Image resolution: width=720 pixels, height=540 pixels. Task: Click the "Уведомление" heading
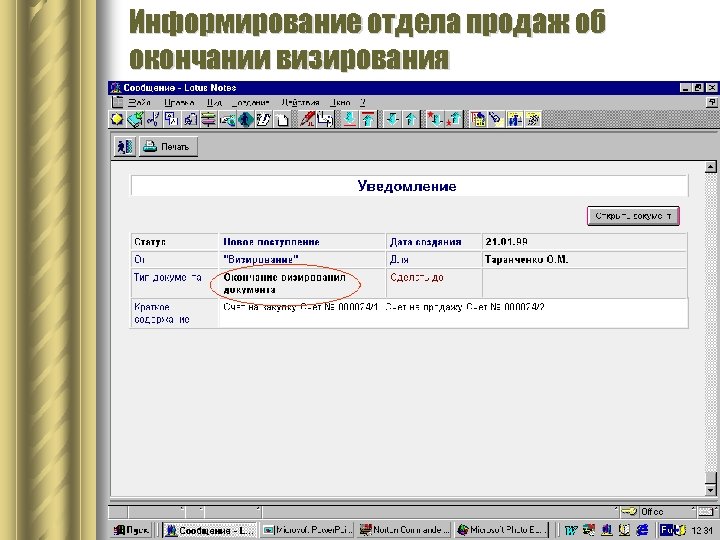407,186
